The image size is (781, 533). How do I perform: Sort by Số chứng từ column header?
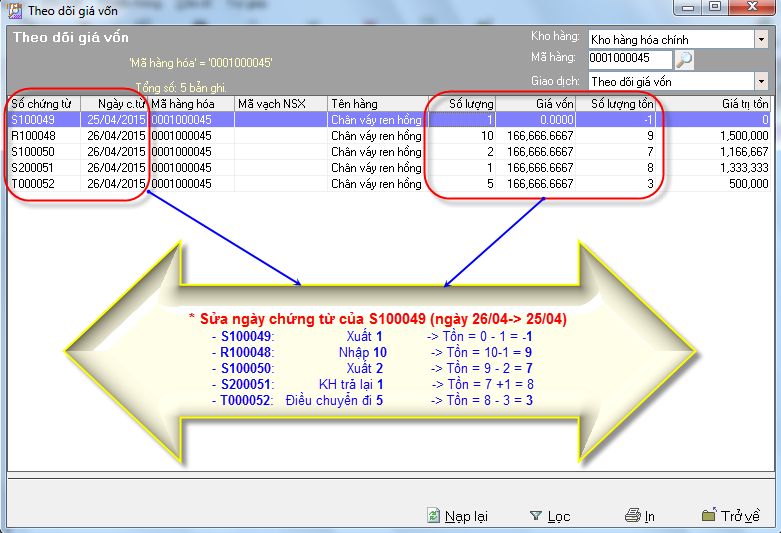coord(42,103)
